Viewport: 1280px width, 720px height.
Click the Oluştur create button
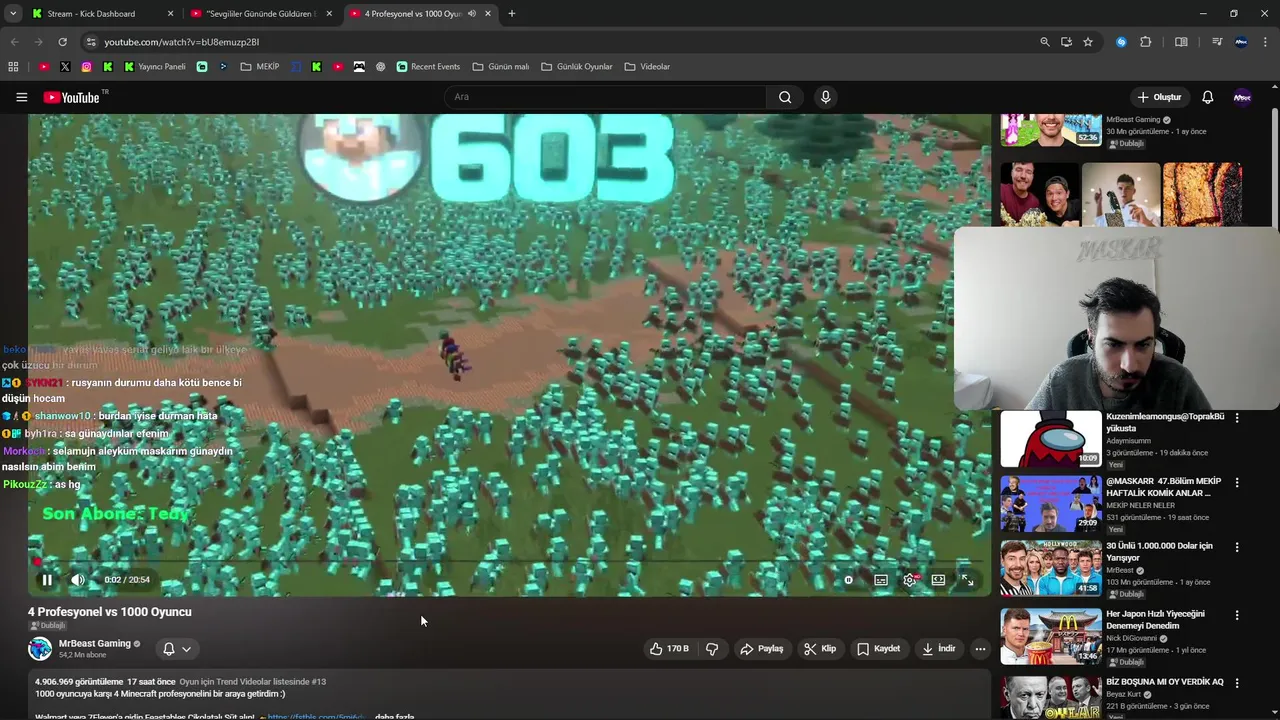(1160, 97)
